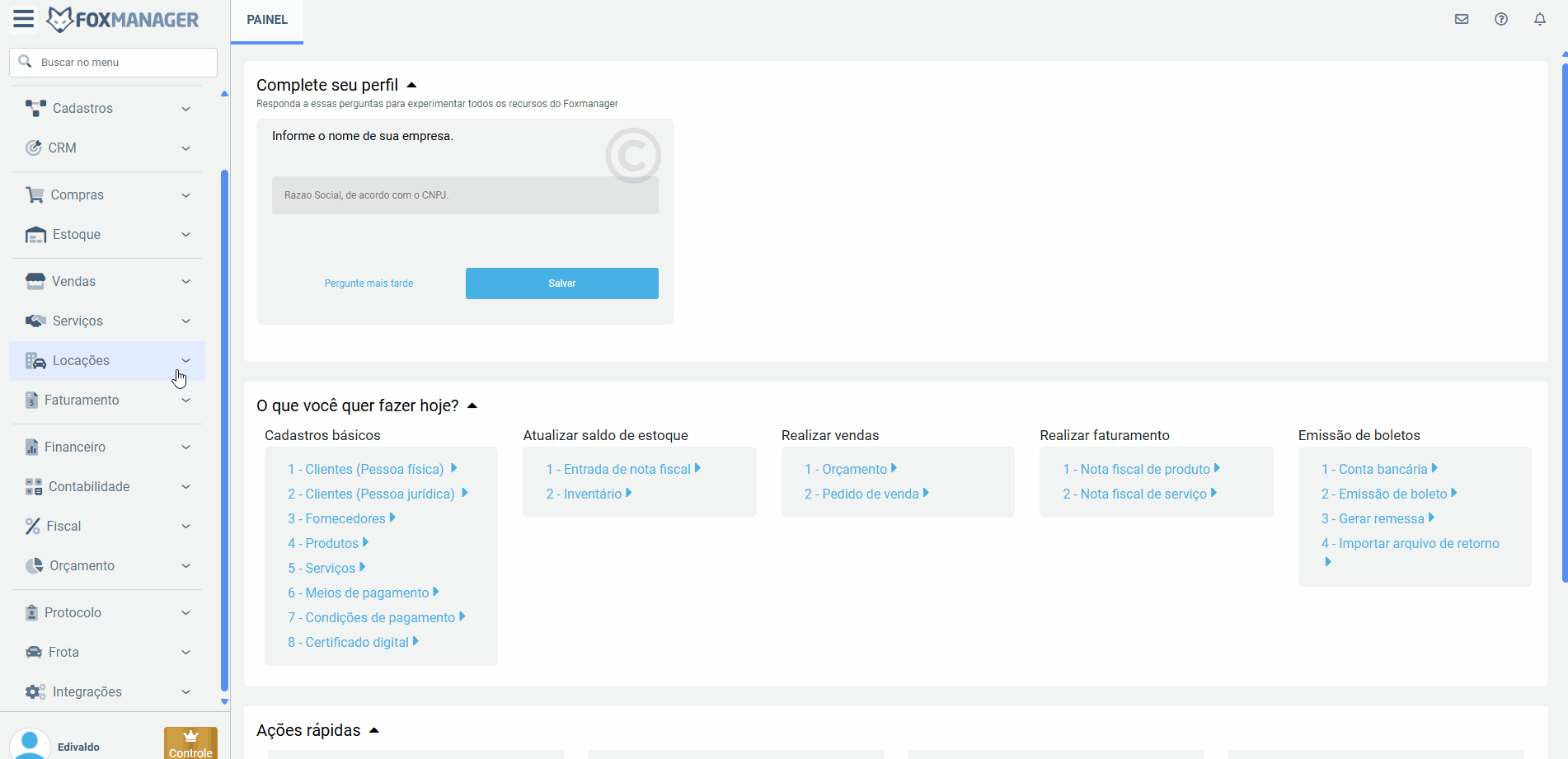1568x759 pixels.
Task: Open the Faturamento menu item
Action: 107,400
